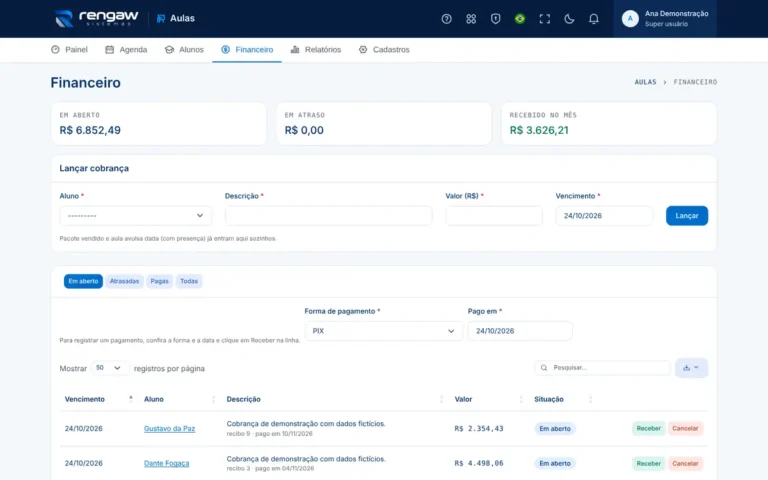Click the shield security icon

pyautogui.click(x=496, y=19)
